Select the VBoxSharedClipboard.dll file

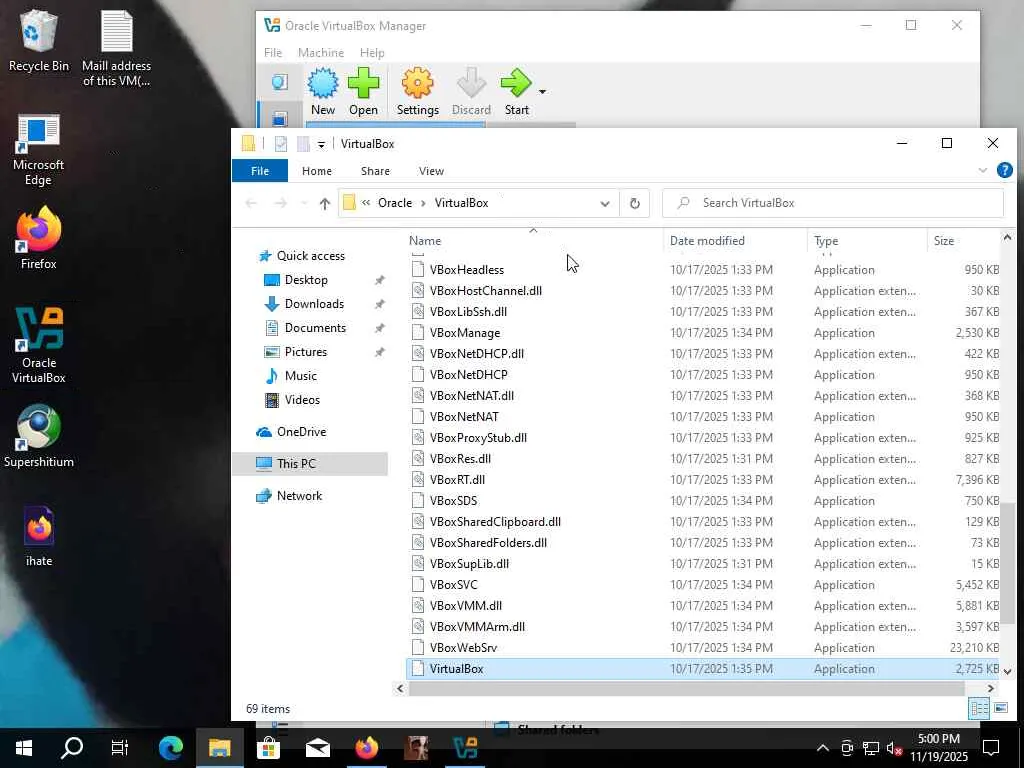click(x=704, y=522)
